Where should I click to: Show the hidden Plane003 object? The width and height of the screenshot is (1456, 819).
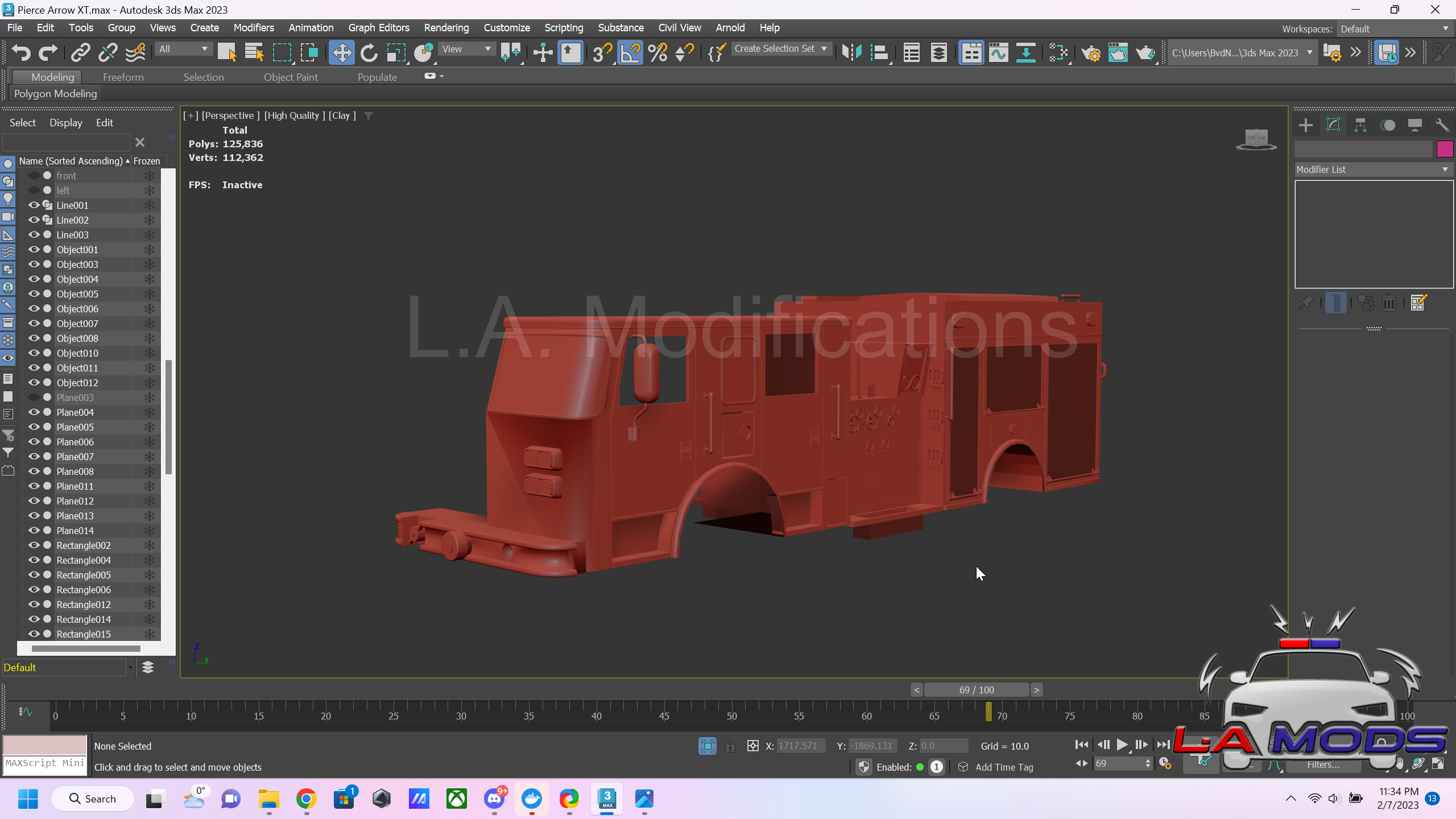pyautogui.click(x=34, y=398)
